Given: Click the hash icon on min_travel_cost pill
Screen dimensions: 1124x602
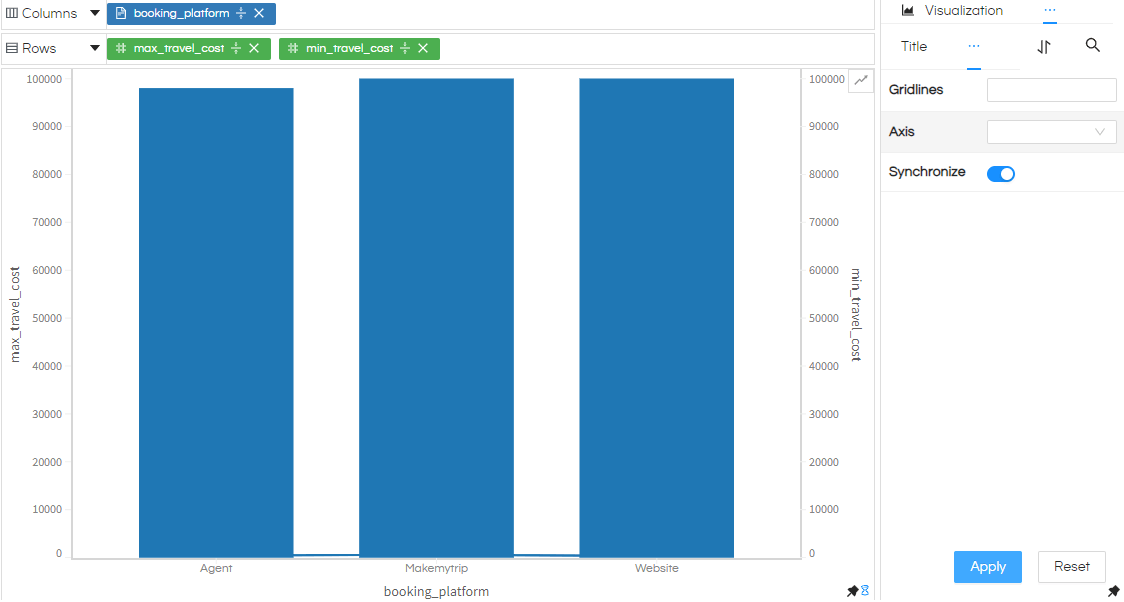Looking at the screenshot, I should [292, 48].
